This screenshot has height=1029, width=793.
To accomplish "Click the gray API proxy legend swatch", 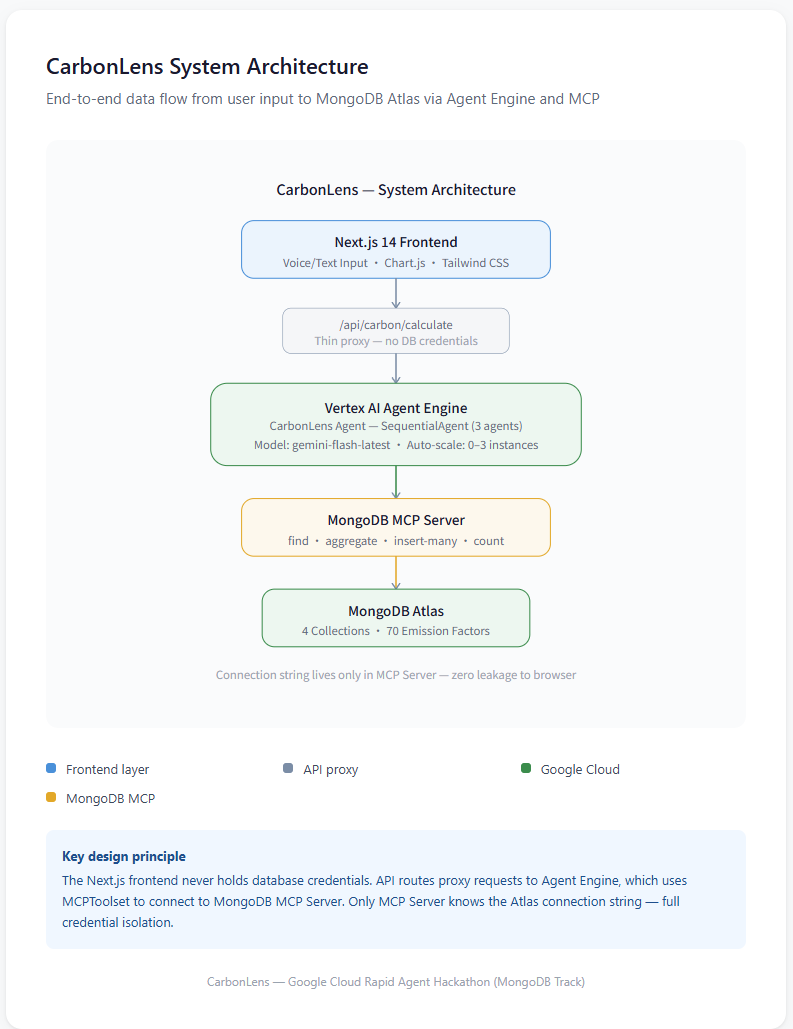I will click(288, 768).
